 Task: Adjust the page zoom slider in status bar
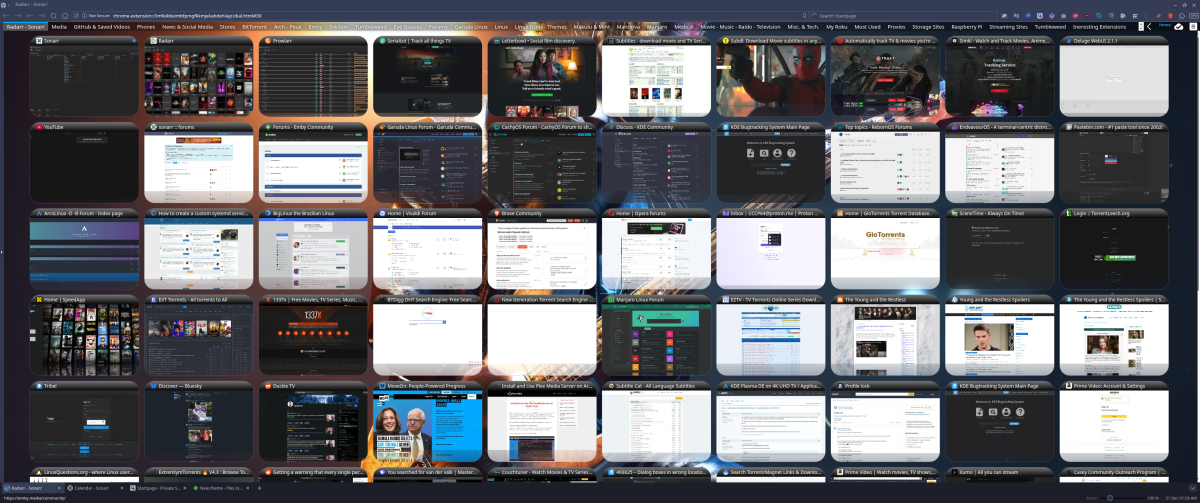1123,498
